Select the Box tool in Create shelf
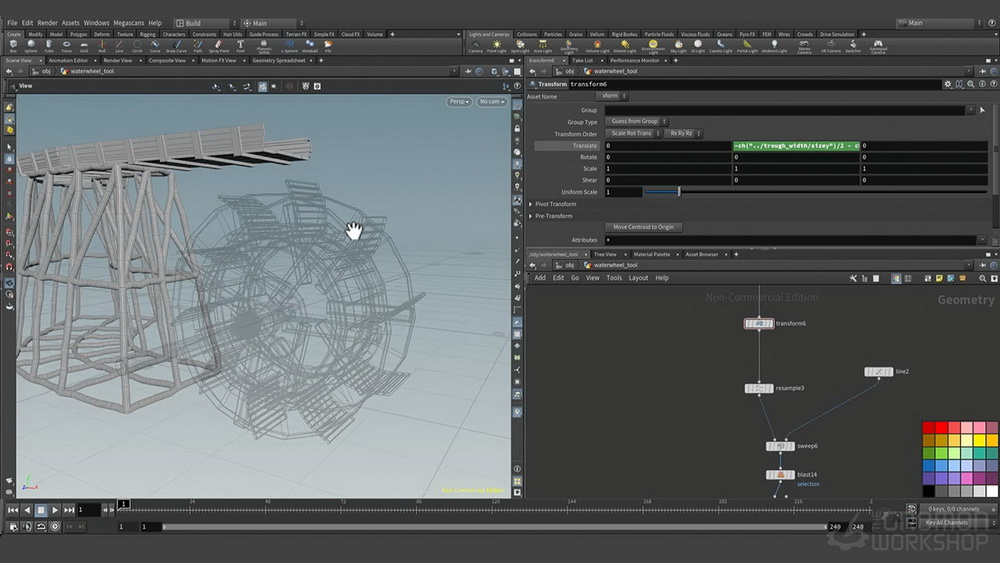The width and height of the screenshot is (1000, 563). [x=13, y=46]
